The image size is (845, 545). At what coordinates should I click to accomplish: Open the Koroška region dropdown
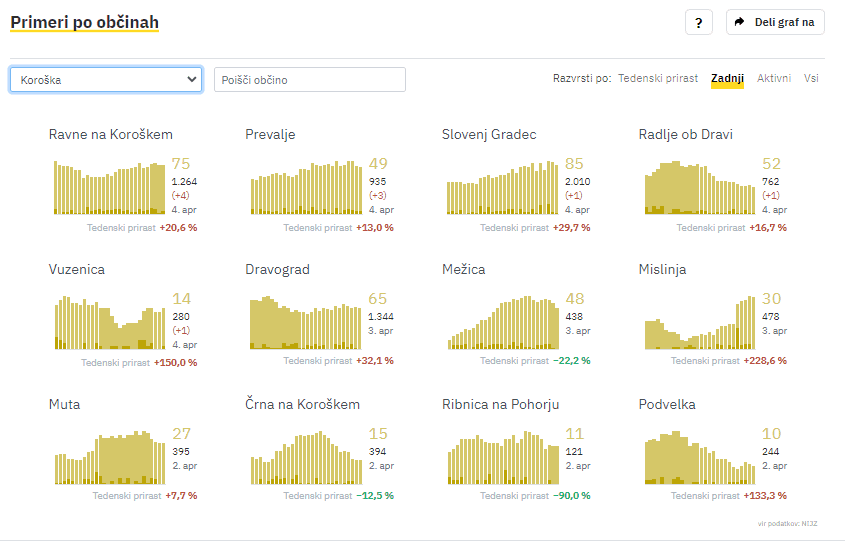pos(106,80)
